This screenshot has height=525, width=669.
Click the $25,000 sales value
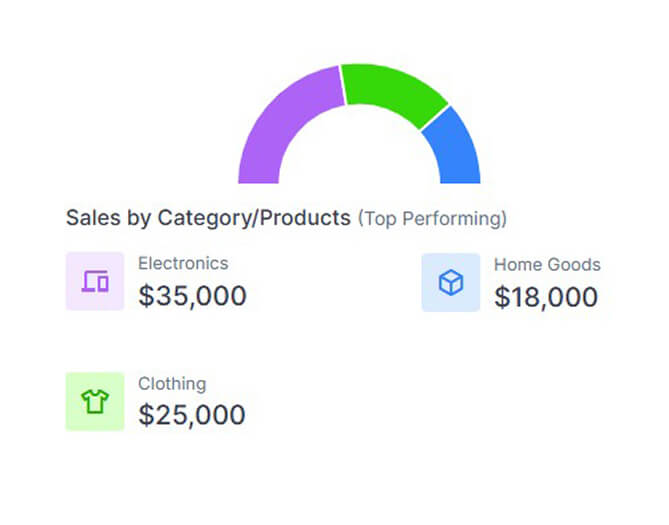(x=192, y=415)
